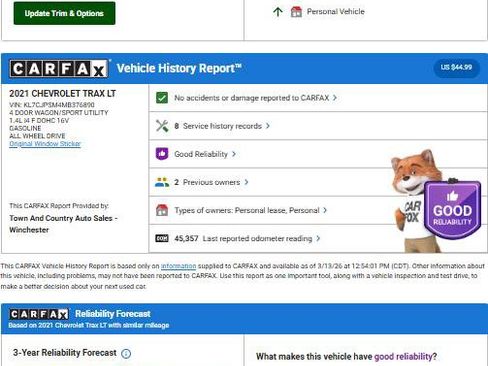Open the Original Window Sticker link
This screenshot has height=366, width=488.
[x=45, y=144]
